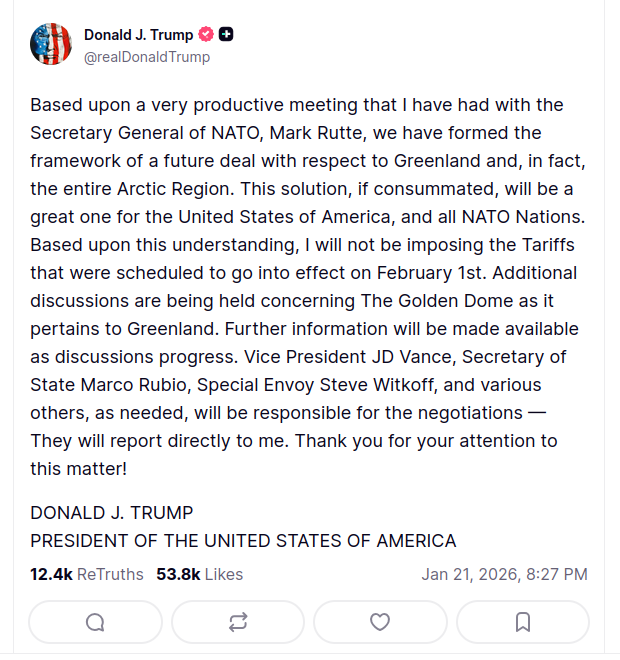Click the red verified checkmark badge
The image size is (620, 660).
(x=207, y=35)
